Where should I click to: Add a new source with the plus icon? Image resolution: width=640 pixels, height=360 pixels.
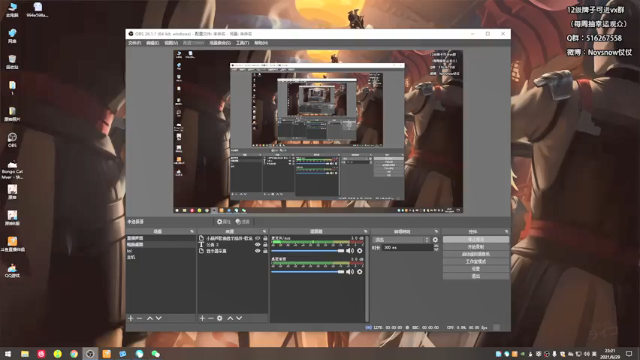pos(202,318)
